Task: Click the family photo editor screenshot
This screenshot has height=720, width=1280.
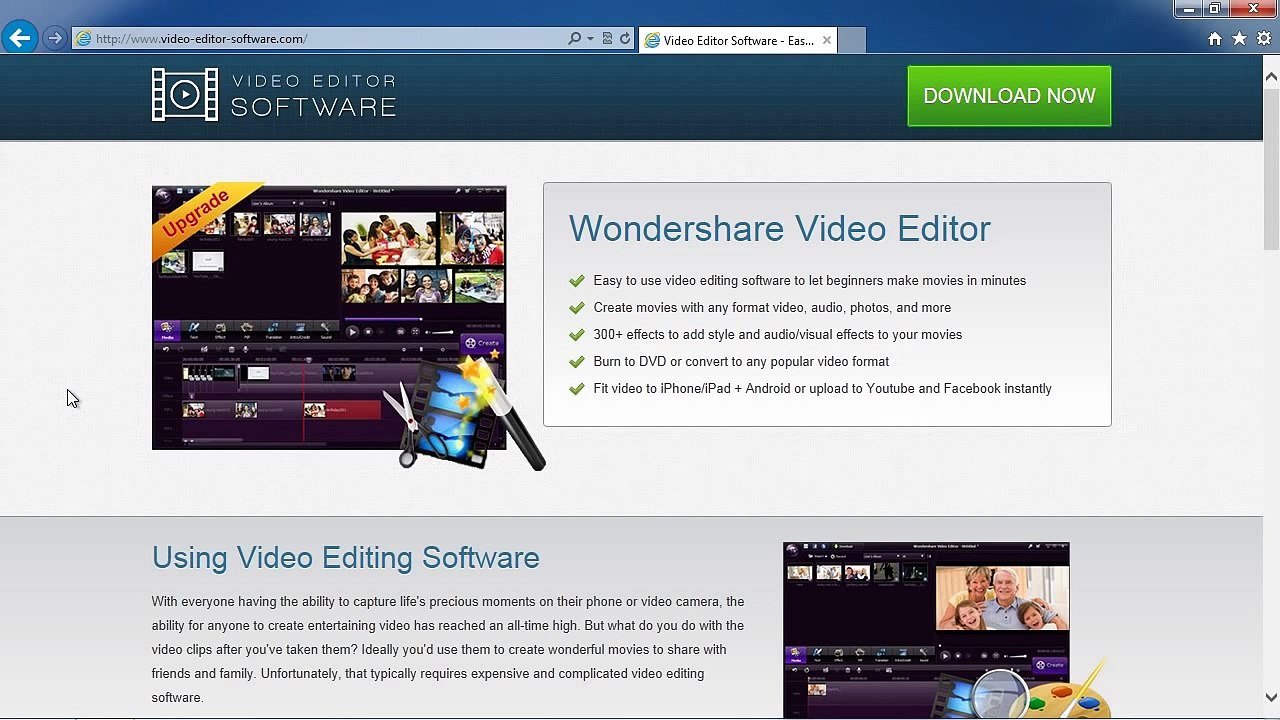Action: [946, 630]
